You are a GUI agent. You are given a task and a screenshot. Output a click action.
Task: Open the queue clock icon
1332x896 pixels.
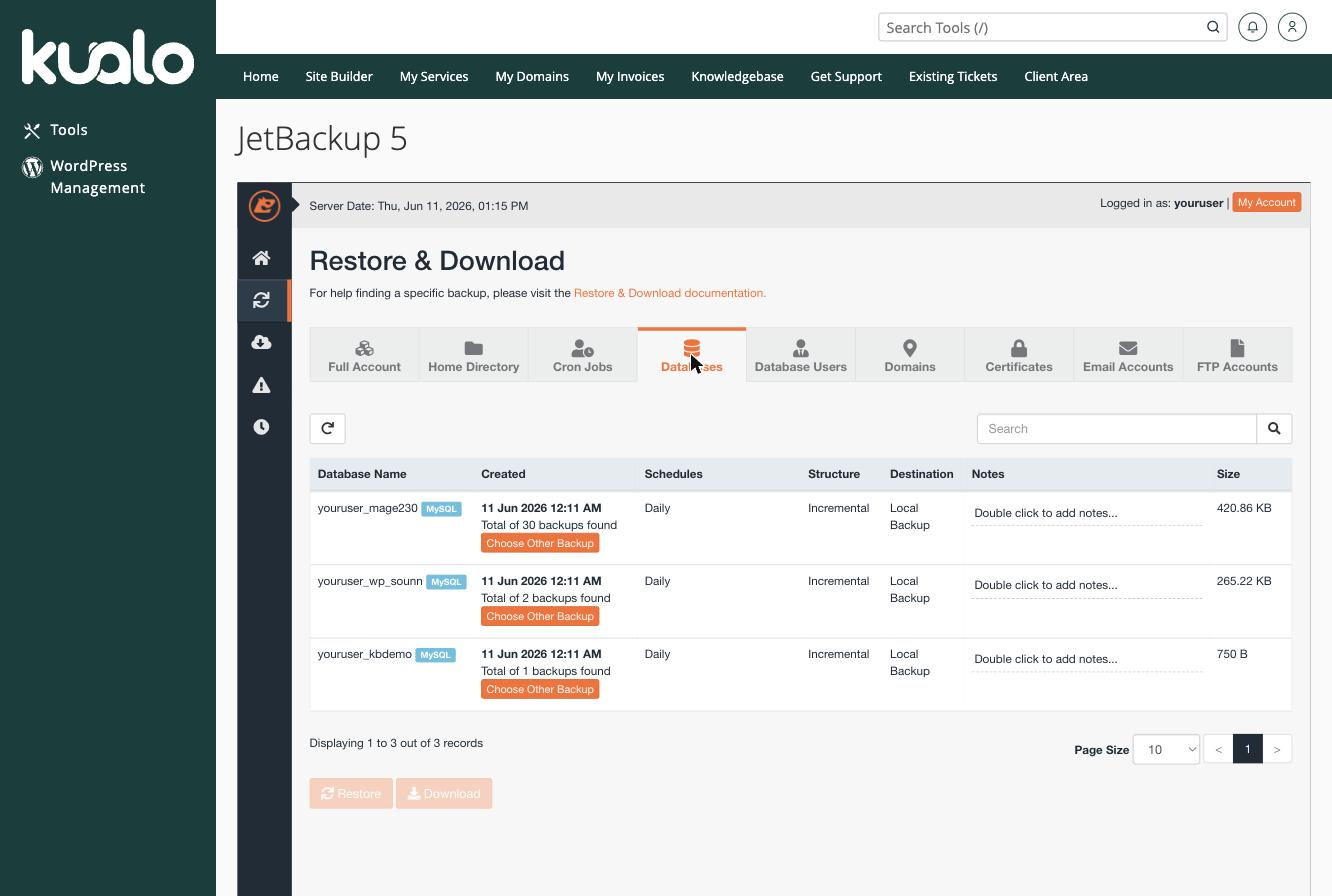(261, 427)
